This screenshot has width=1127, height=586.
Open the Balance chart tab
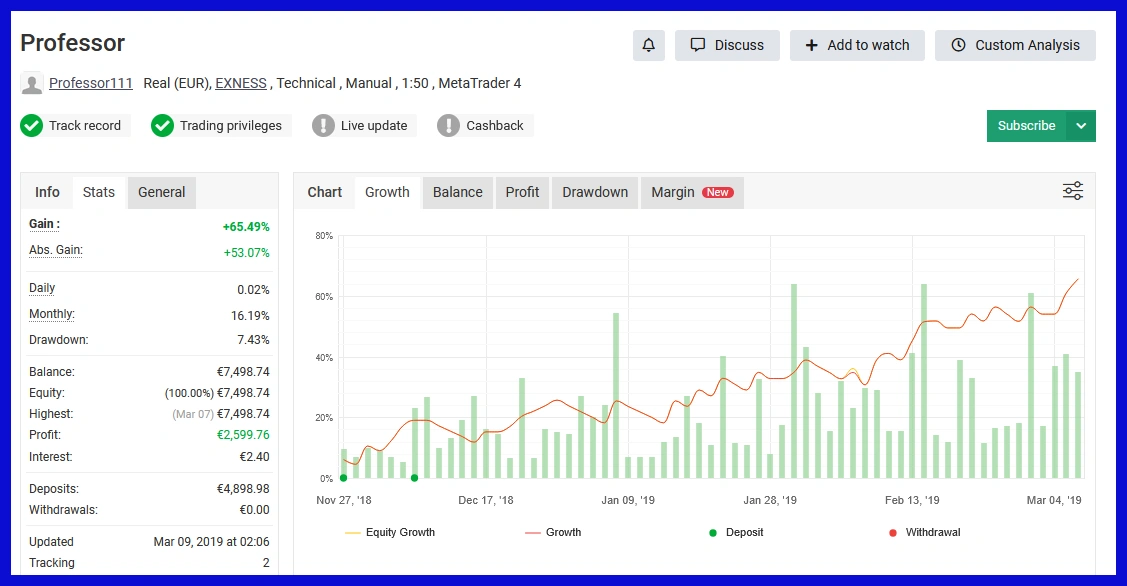pyautogui.click(x=457, y=192)
